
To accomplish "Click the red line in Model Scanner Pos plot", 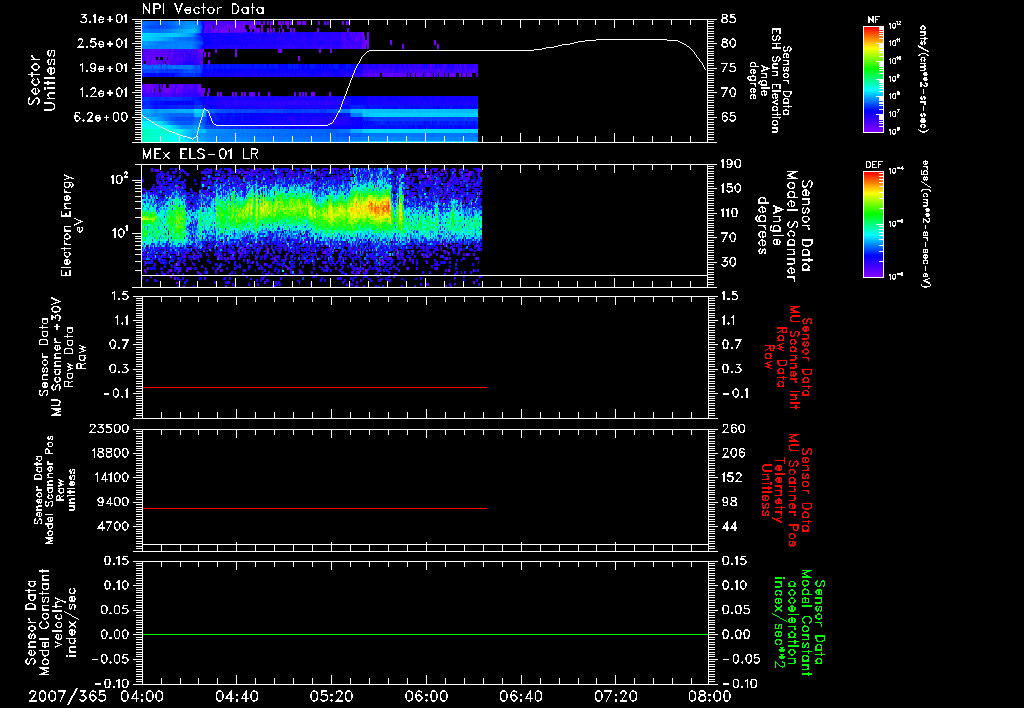I will coord(314,508).
